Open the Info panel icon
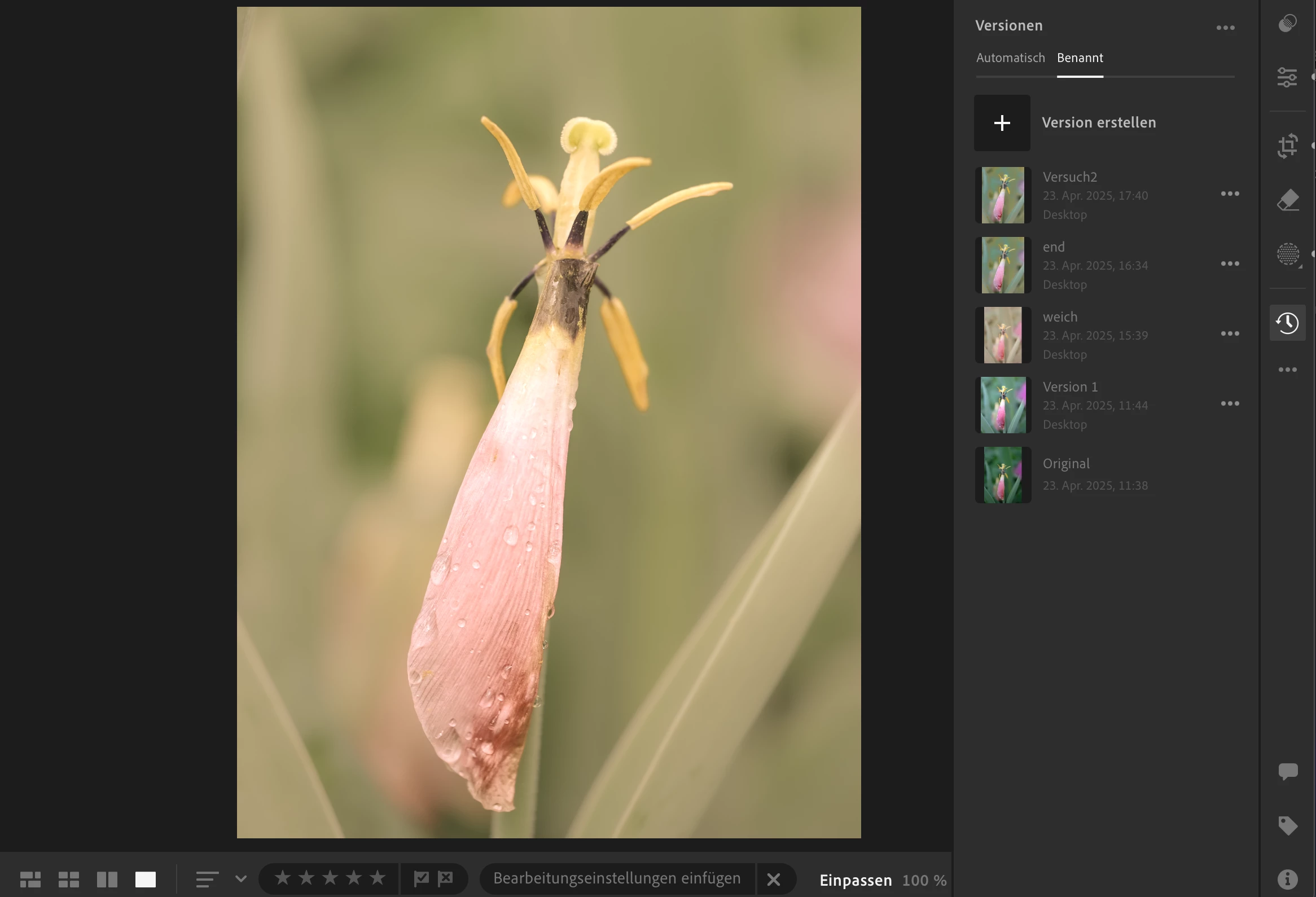The width and height of the screenshot is (1316, 897). (x=1287, y=879)
